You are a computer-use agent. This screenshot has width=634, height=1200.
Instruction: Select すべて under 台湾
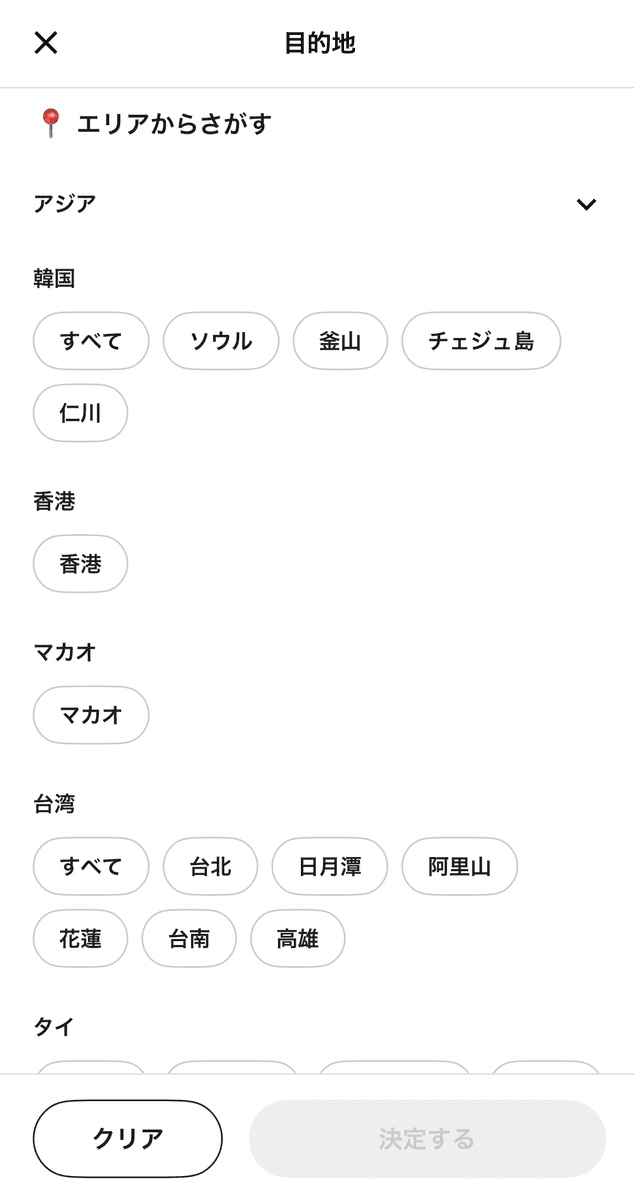click(x=90, y=866)
